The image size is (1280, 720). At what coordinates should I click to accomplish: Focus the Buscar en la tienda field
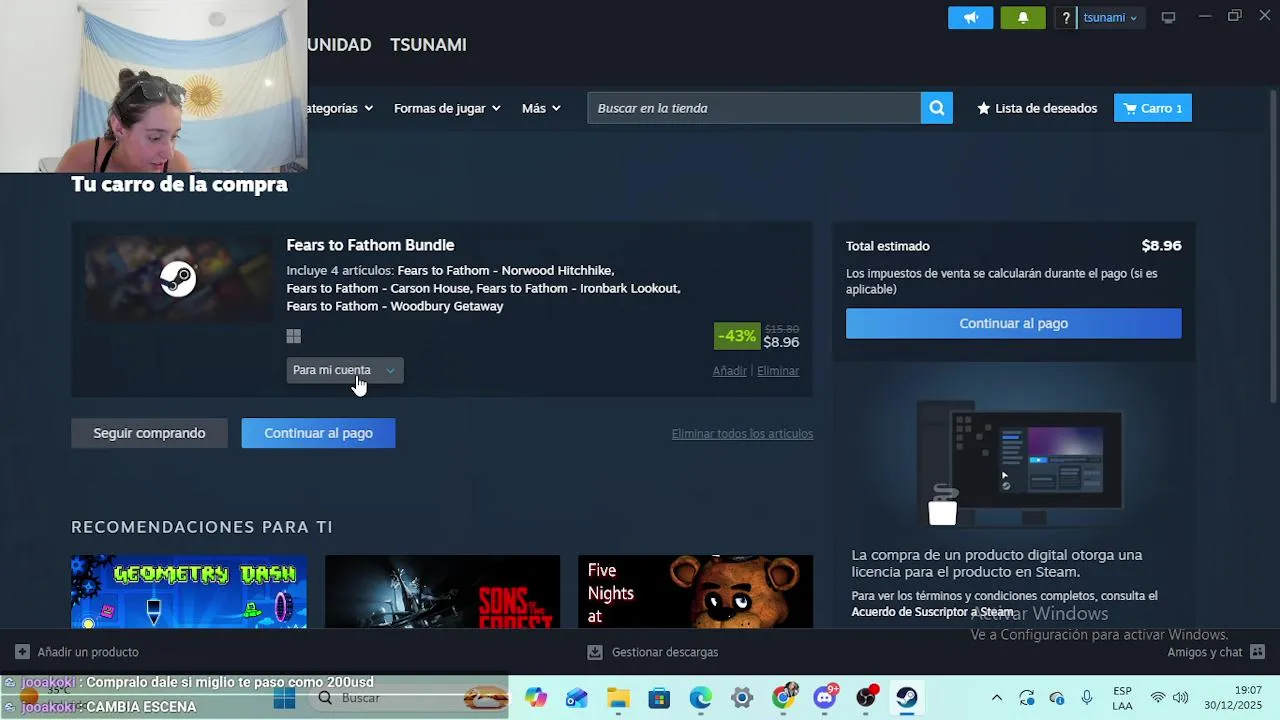point(754,108)
